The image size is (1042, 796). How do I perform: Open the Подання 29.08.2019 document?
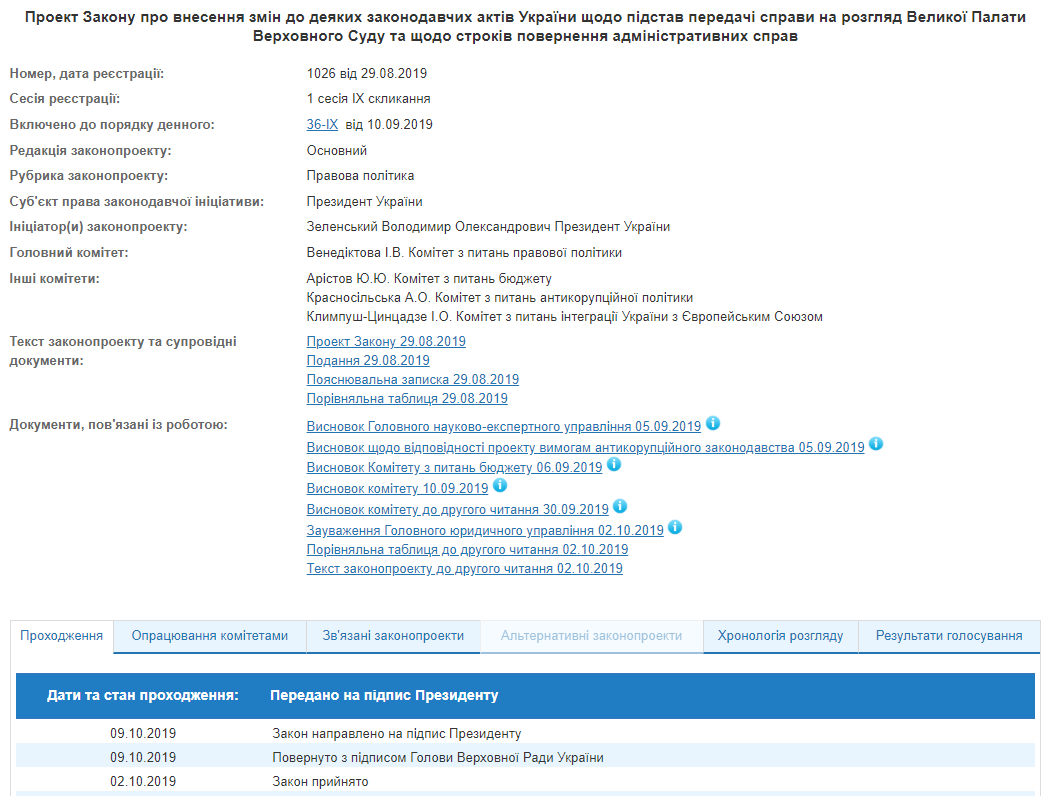coord(368,361)
